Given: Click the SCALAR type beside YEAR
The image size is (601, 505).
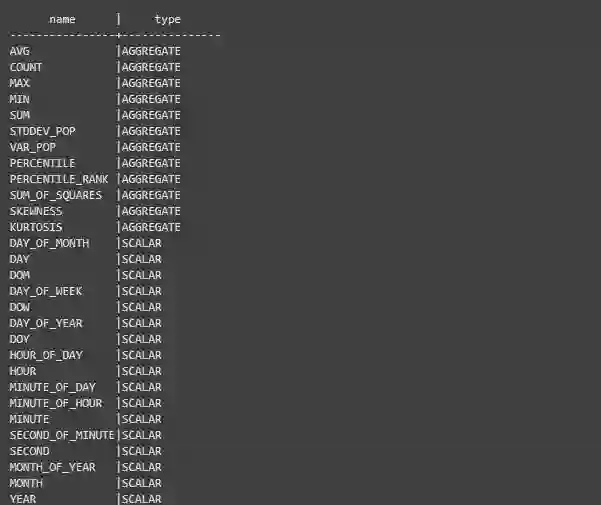Looking at the screenshot, I should point(141,499).
